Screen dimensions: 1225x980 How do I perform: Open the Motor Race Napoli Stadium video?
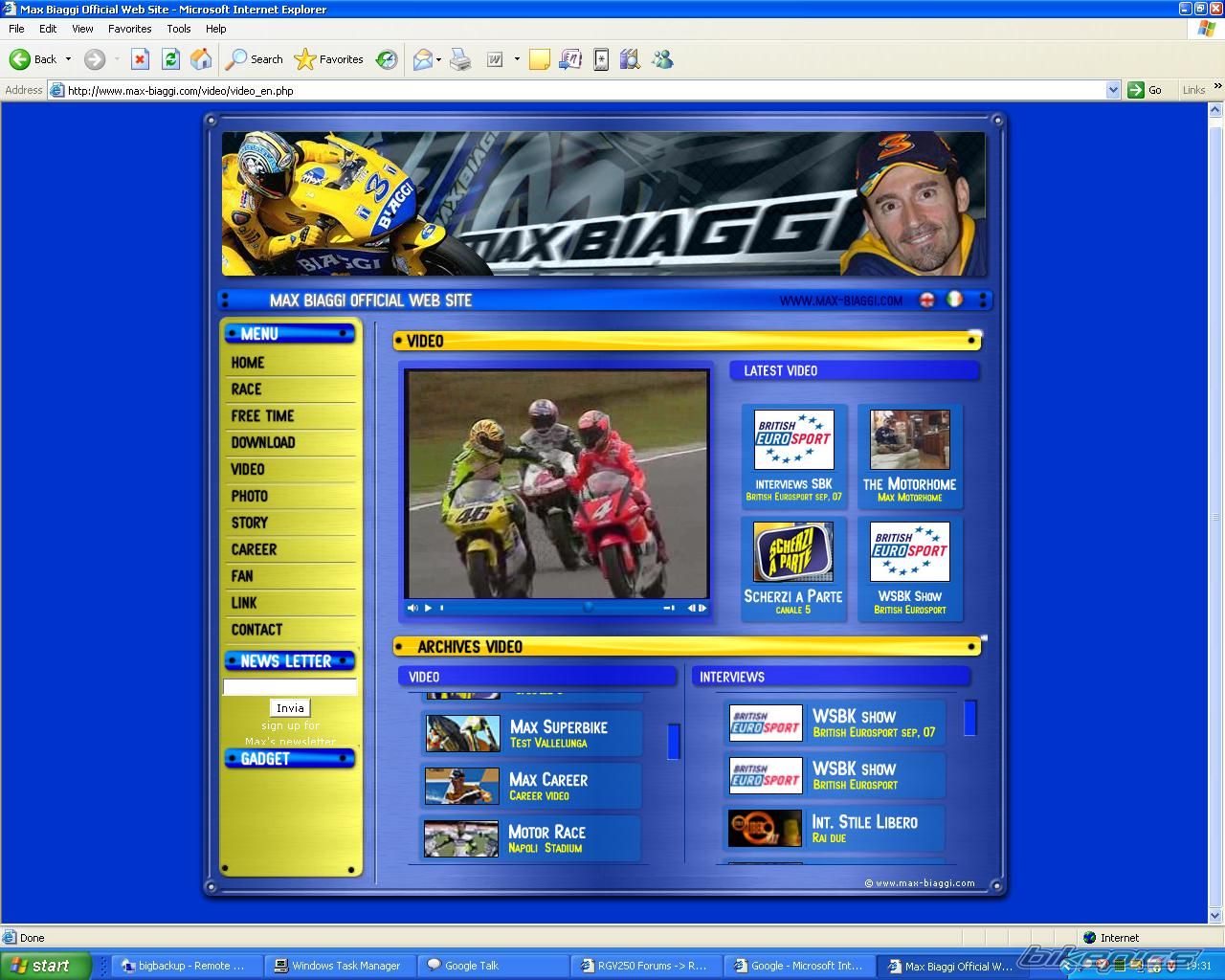[x=531, y=838]
